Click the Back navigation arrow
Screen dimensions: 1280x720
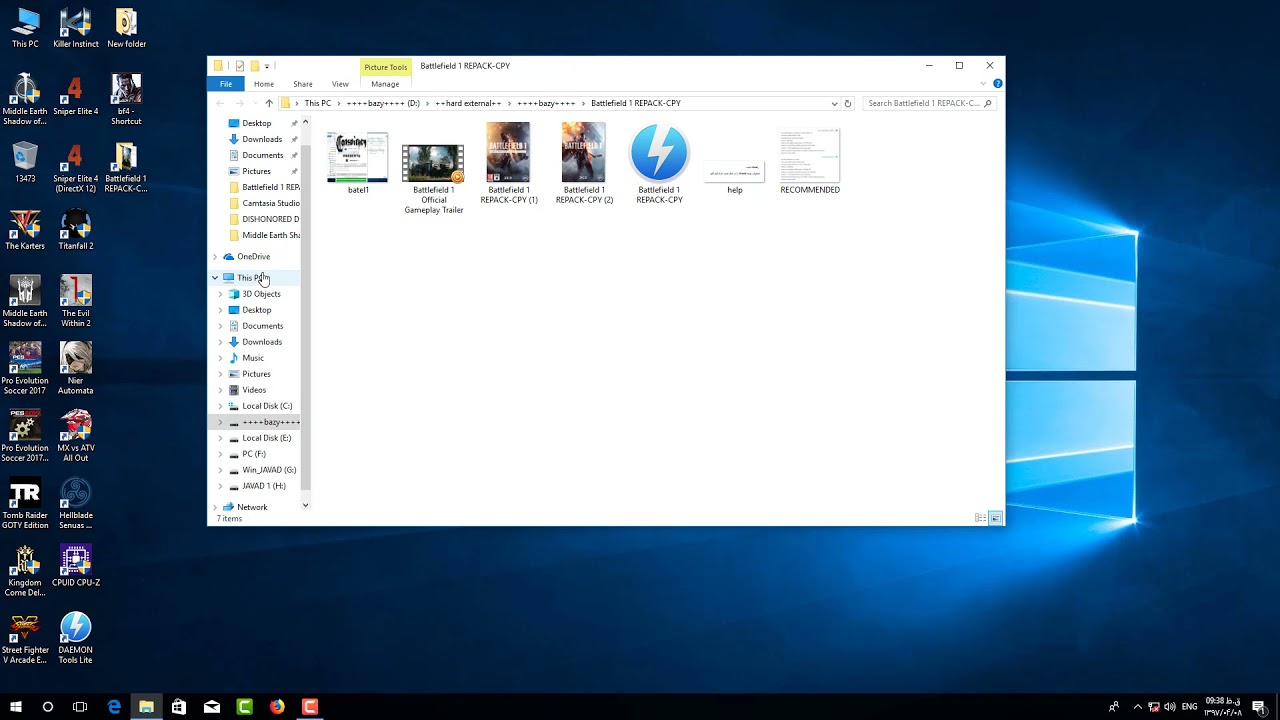[x=220, y=103]
